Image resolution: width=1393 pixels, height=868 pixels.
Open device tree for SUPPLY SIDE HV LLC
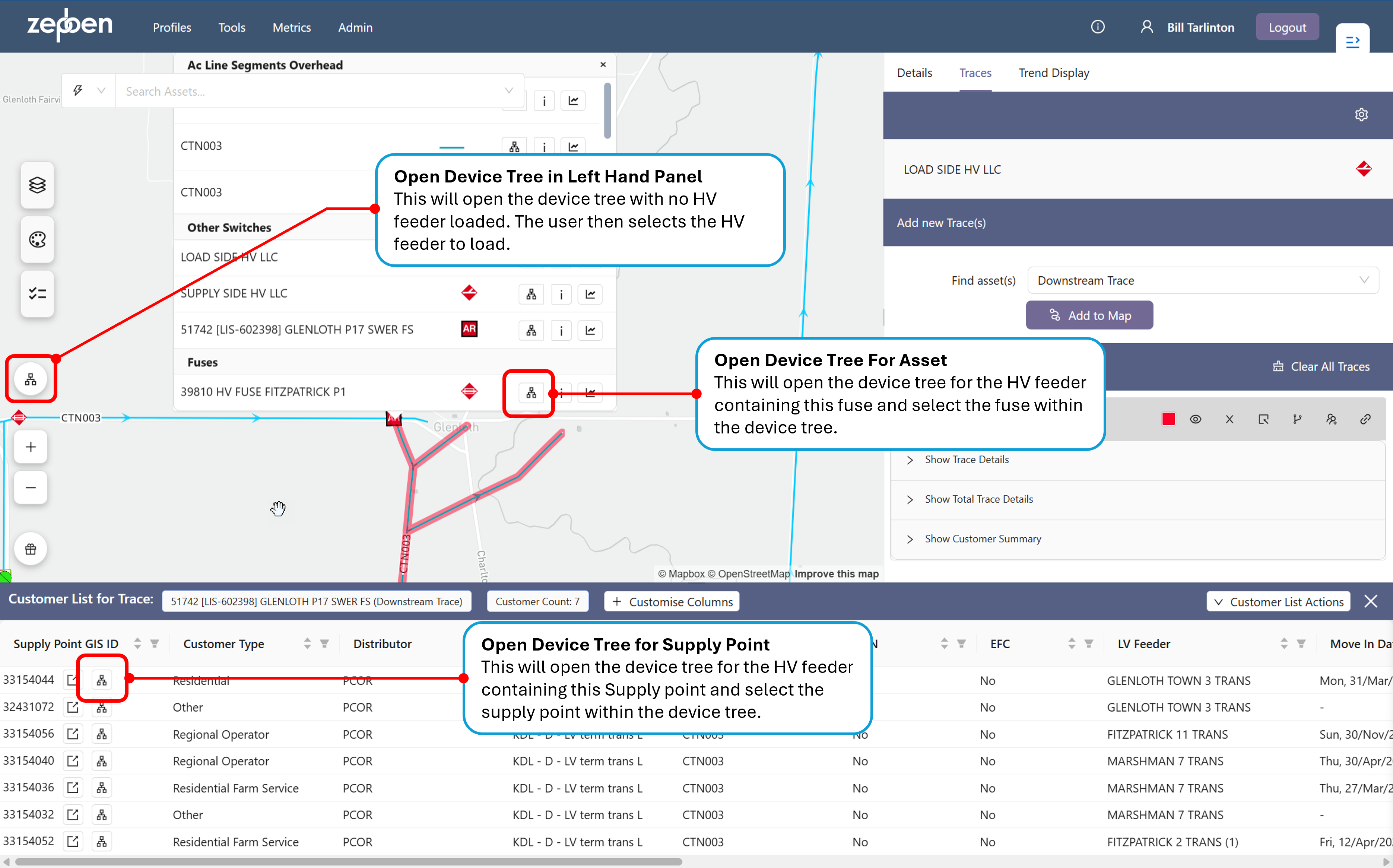(531, 295)
